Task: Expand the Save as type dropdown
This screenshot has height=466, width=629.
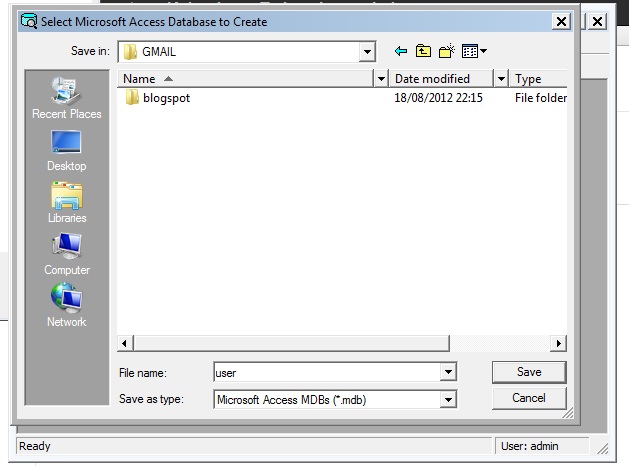Action: coord(448,399)
